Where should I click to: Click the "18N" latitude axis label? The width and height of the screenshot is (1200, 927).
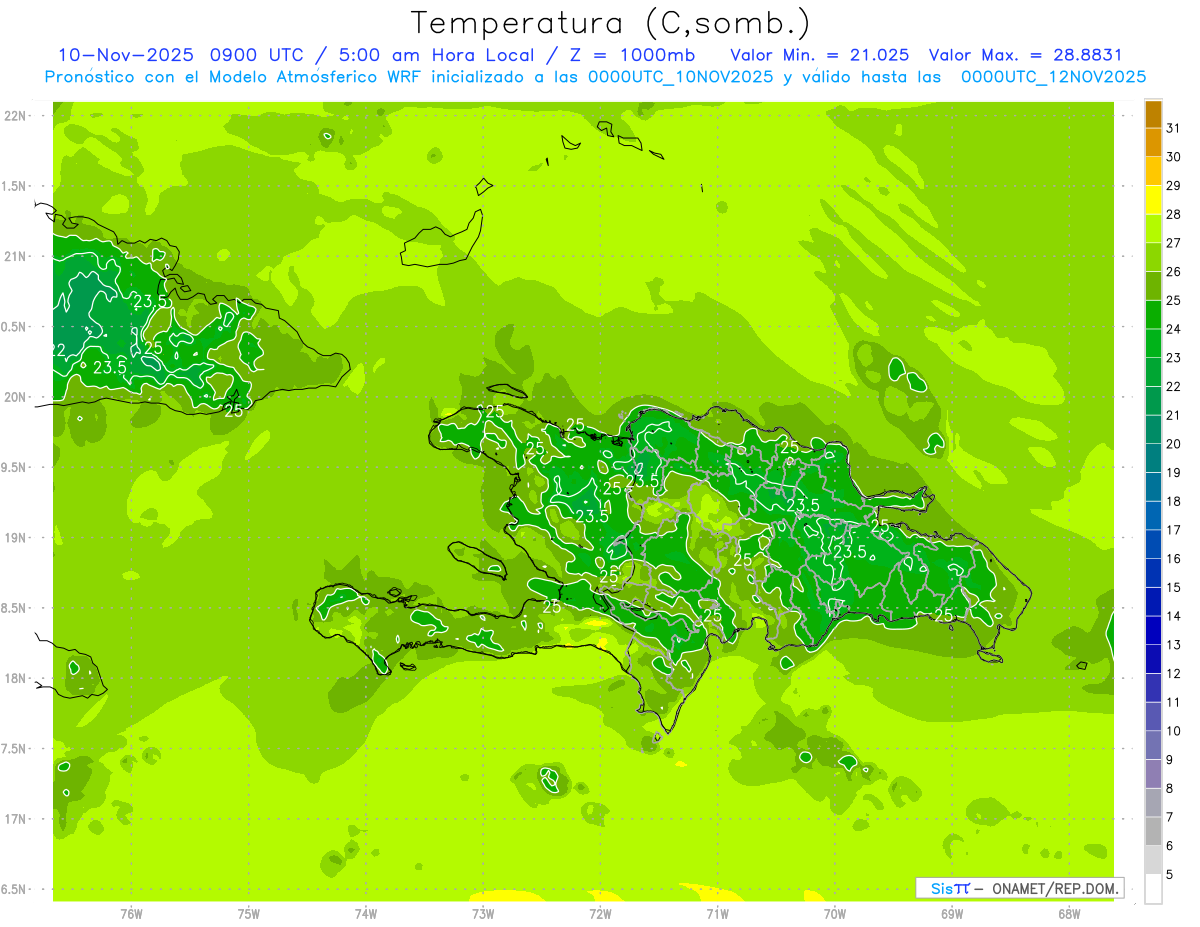coord(15,678)
